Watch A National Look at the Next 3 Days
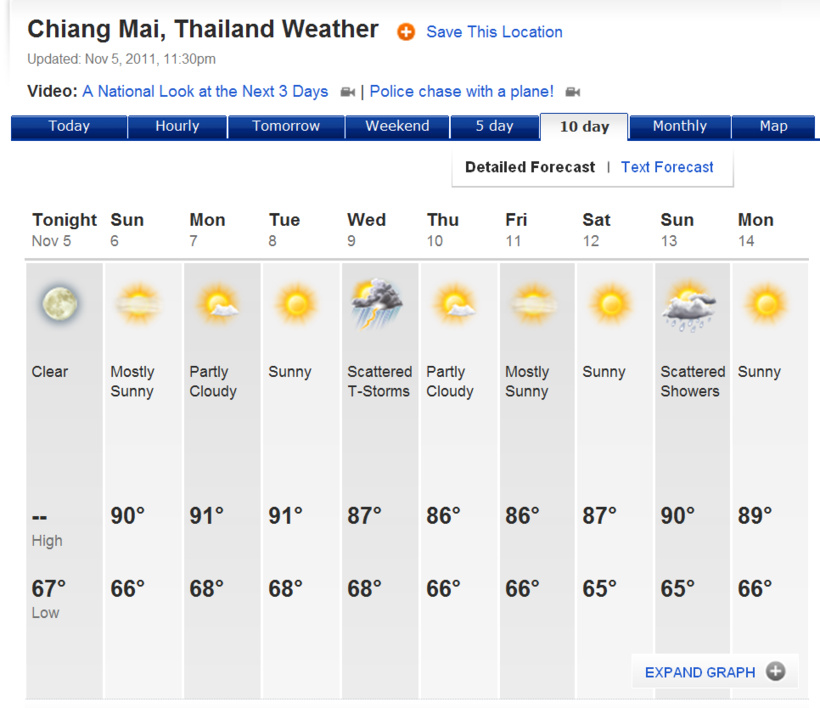Screen dimensions: 820x708 pos(205,92)
